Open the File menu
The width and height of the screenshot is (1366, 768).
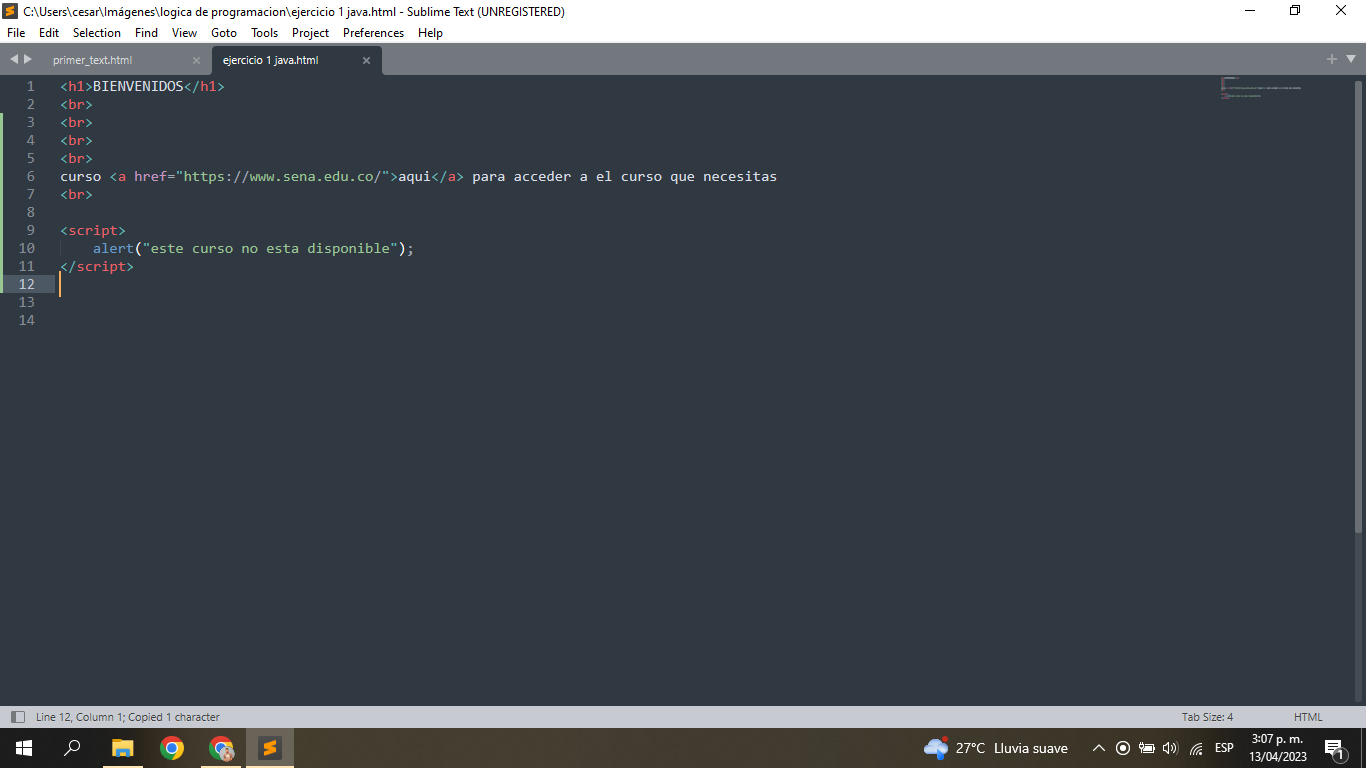tap(16, 33)
